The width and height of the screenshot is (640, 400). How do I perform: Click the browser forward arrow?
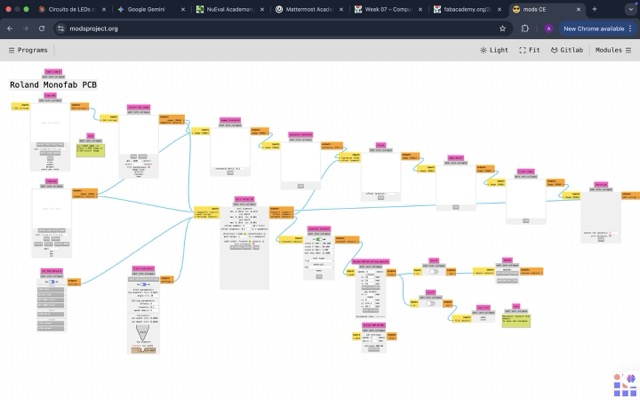coord(25,29)
